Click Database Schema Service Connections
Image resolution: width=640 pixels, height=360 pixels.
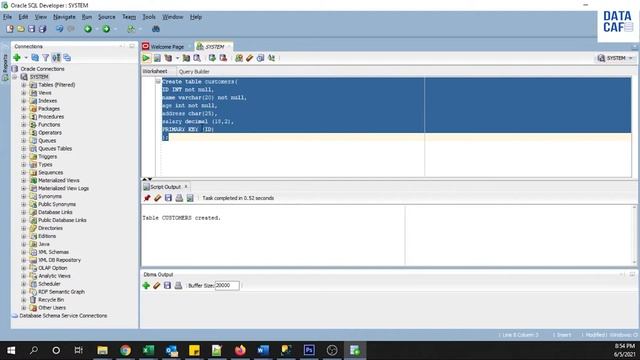pyautogui.click(x=63, y=316)
